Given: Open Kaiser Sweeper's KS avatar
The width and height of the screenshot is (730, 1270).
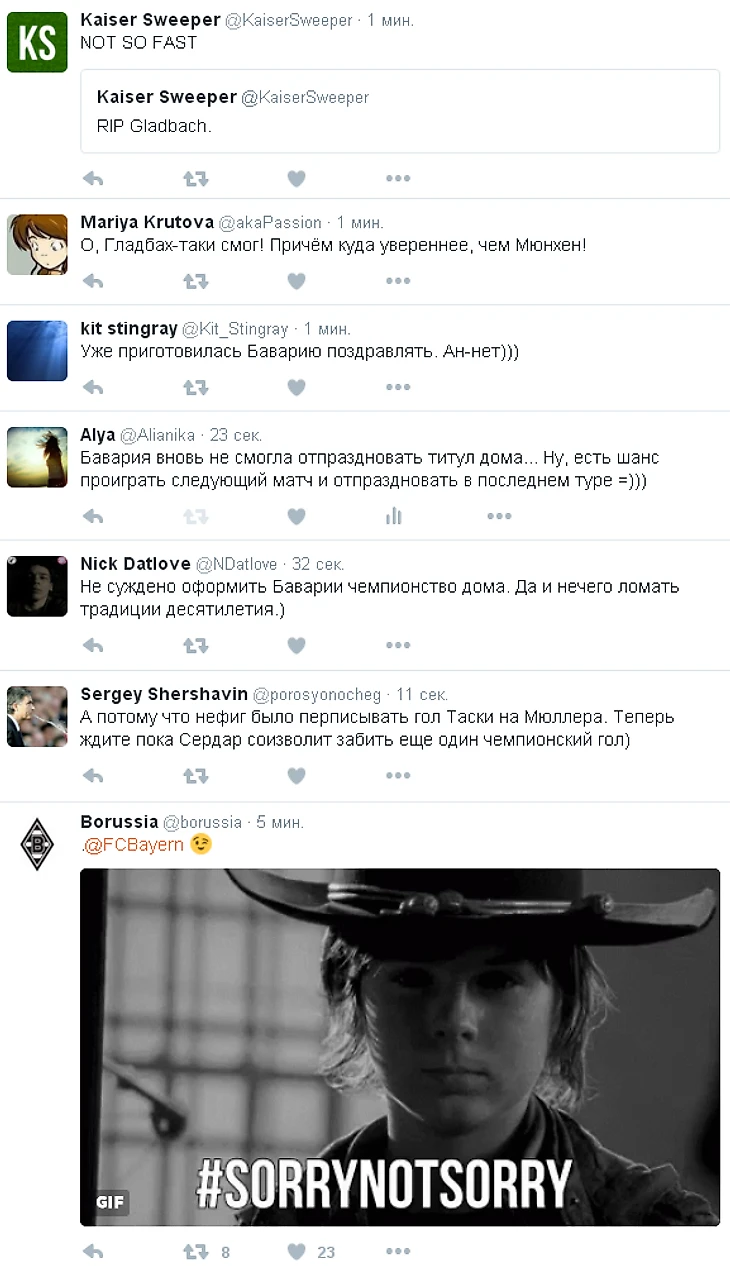Looking at the screenshot, I should (x=37, y=42).
